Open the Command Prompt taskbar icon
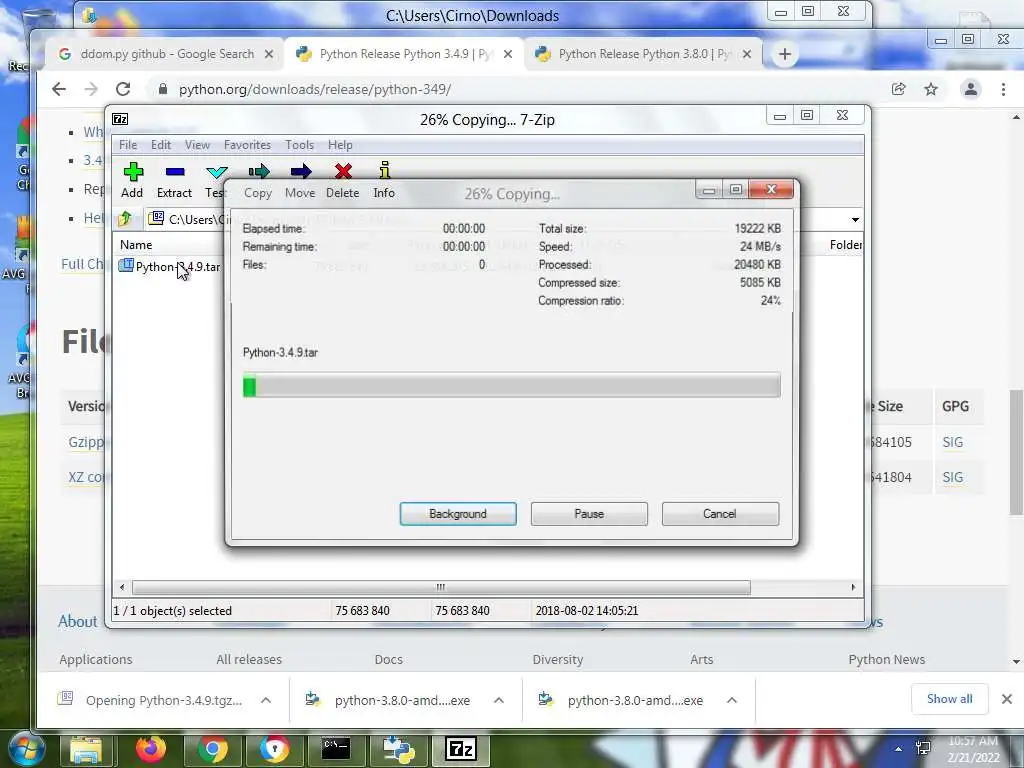Viewport: 1024px width, 768px height. 337,750
